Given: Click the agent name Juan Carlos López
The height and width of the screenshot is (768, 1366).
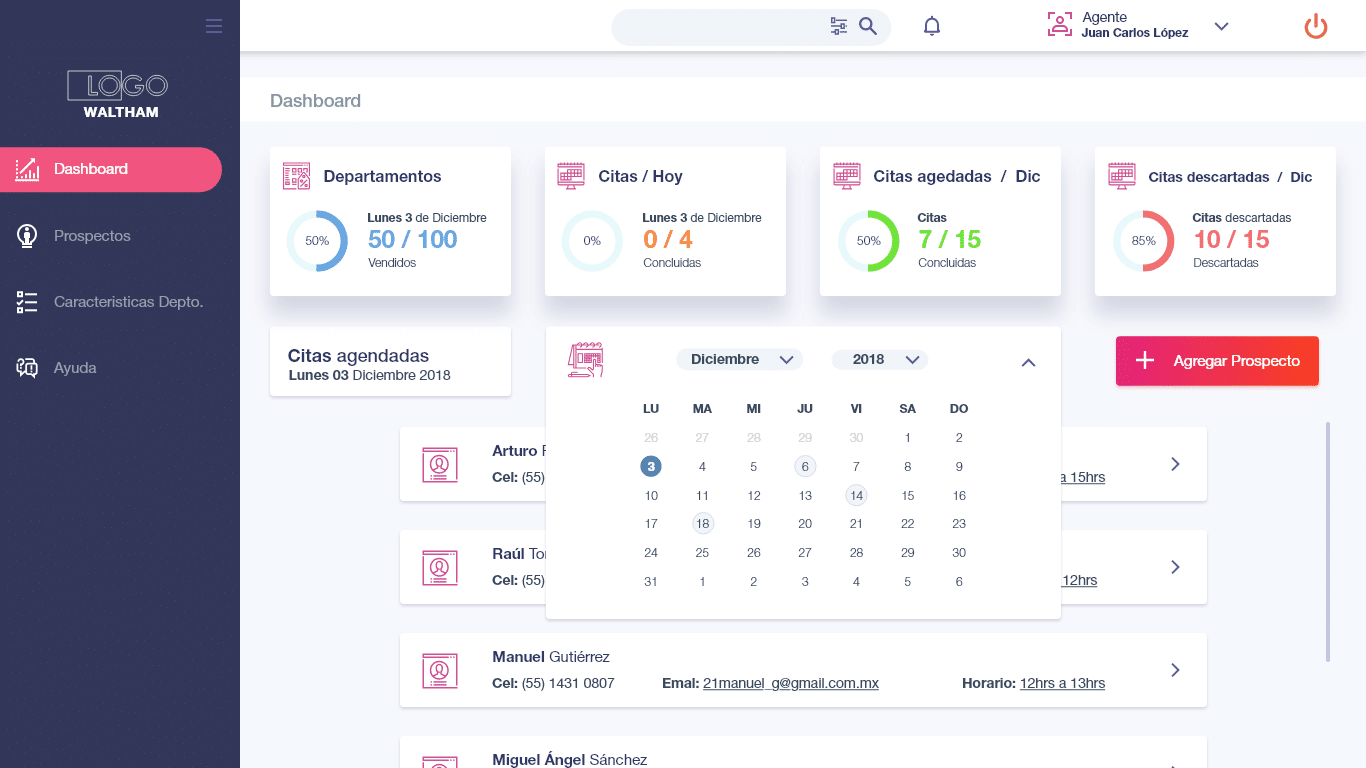Looking at the screenshot, I should 1135,33.
